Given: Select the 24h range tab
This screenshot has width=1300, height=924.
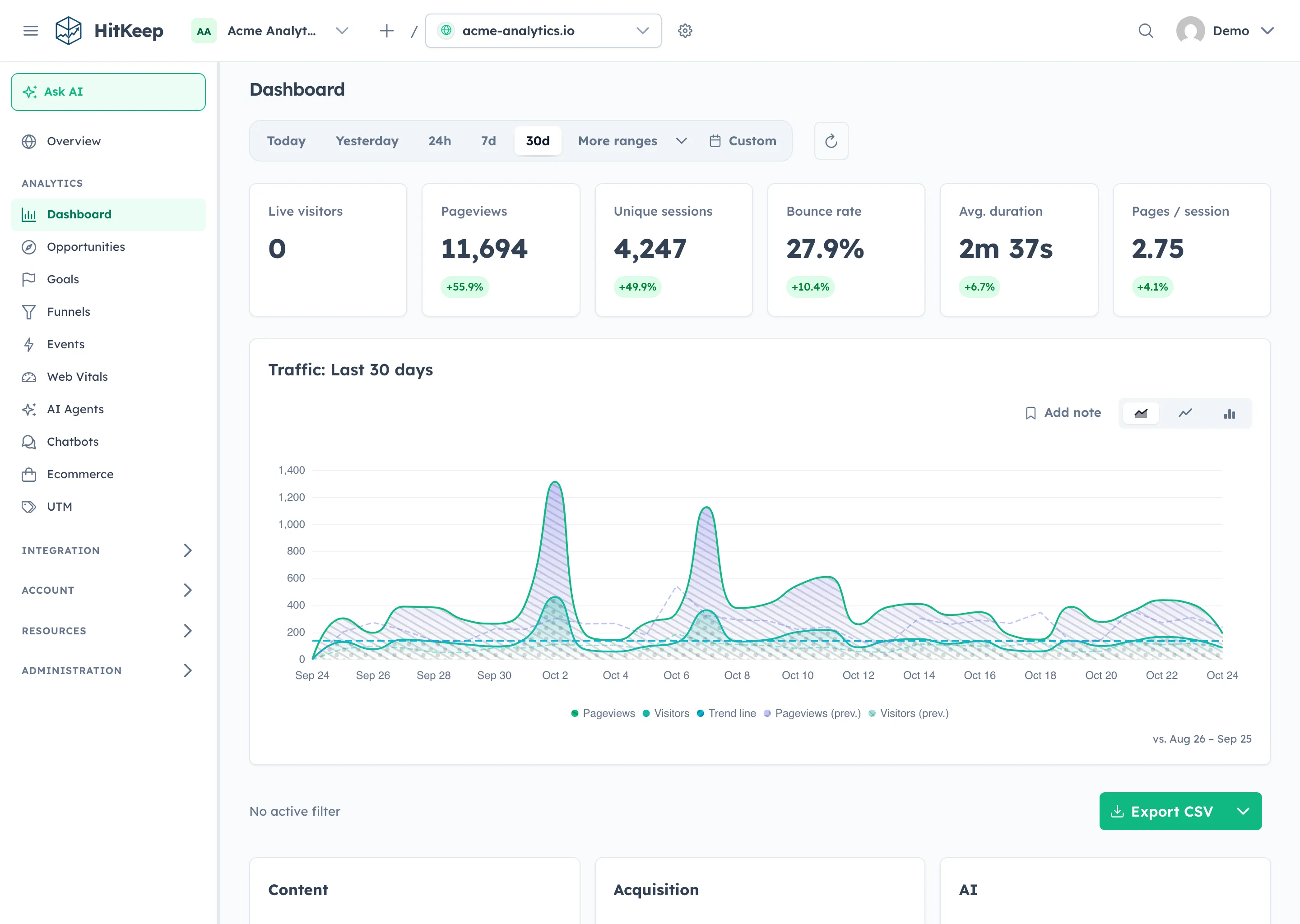Looking at the screenshot, I should [x=439, y=140].
